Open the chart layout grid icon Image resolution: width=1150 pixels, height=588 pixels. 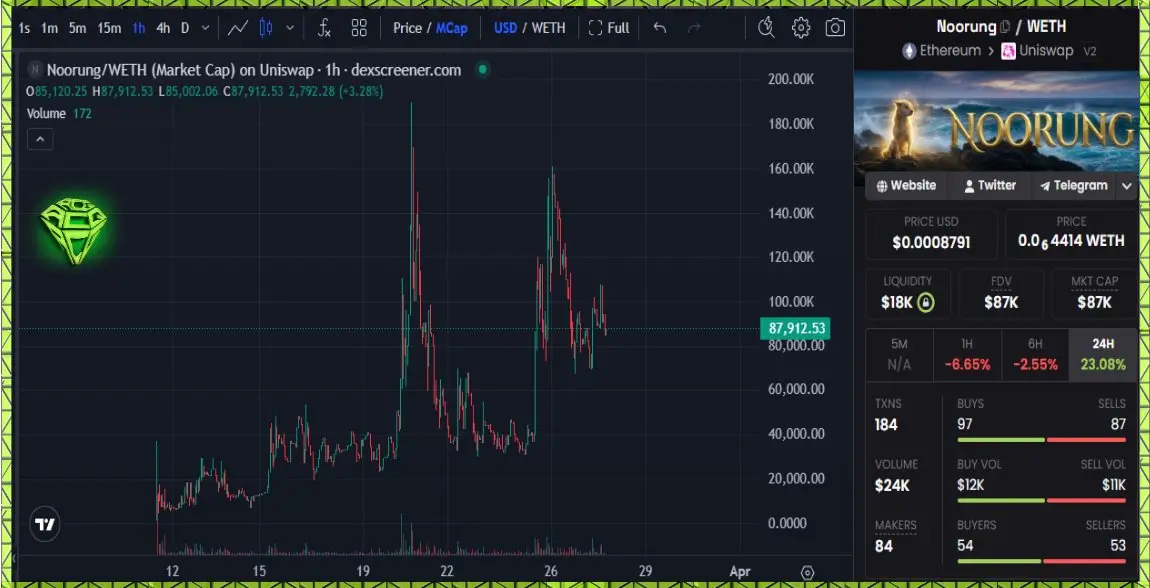(x=359, y=29)
